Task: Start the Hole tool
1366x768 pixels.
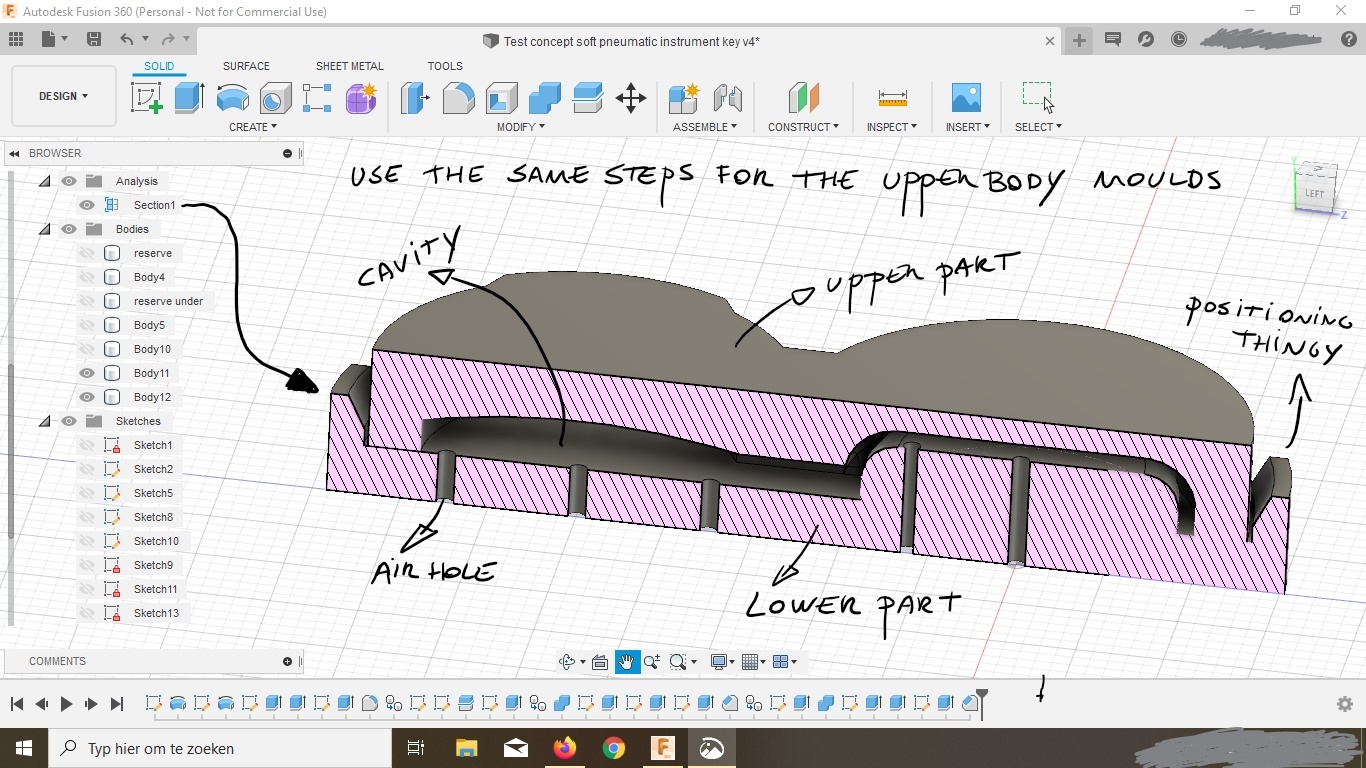Action: [275, 98]
